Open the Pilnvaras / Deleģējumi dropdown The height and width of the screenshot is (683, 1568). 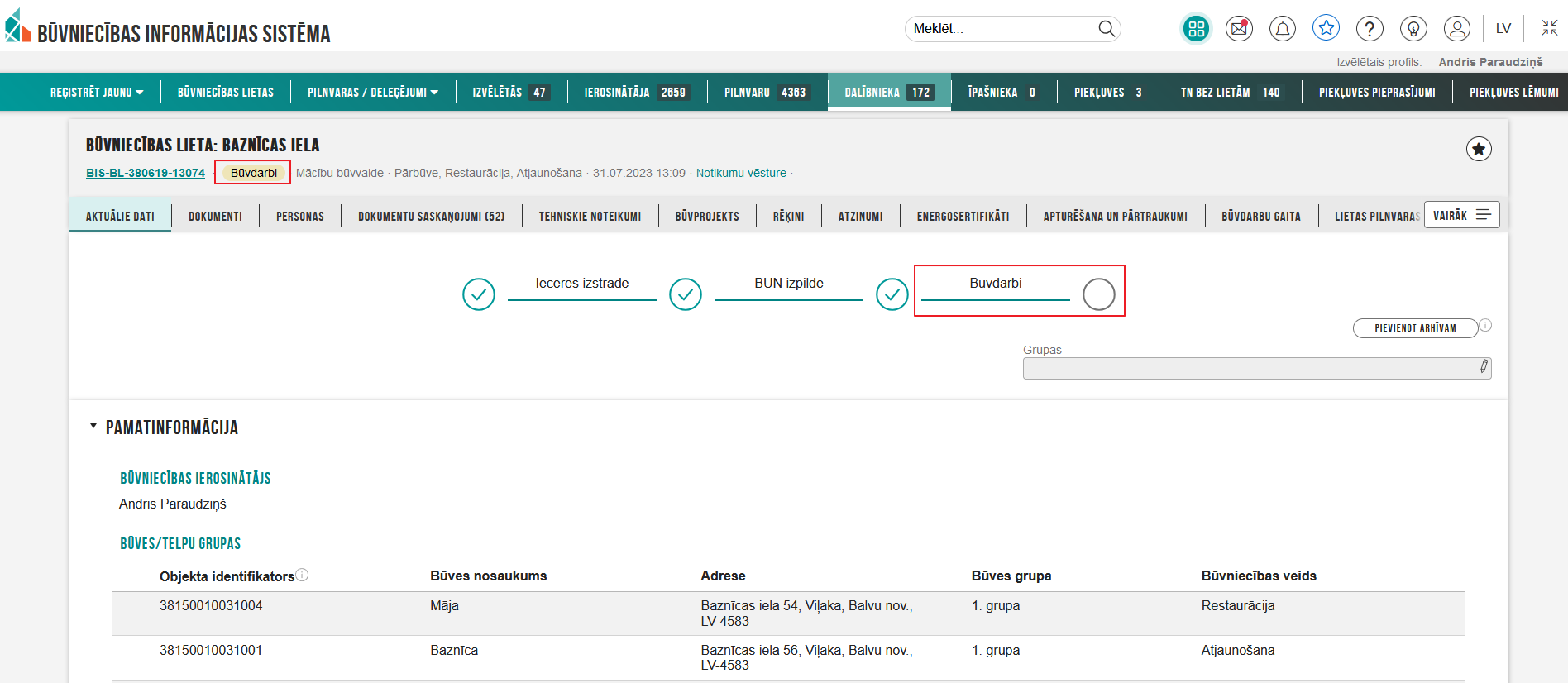pos(373,93)
